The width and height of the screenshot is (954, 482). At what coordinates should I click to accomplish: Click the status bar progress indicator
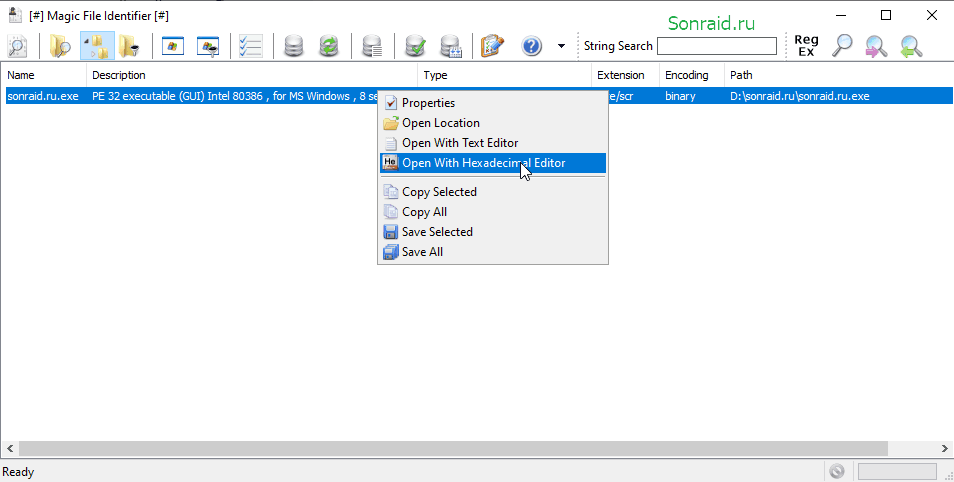click(x=897, y=472)
